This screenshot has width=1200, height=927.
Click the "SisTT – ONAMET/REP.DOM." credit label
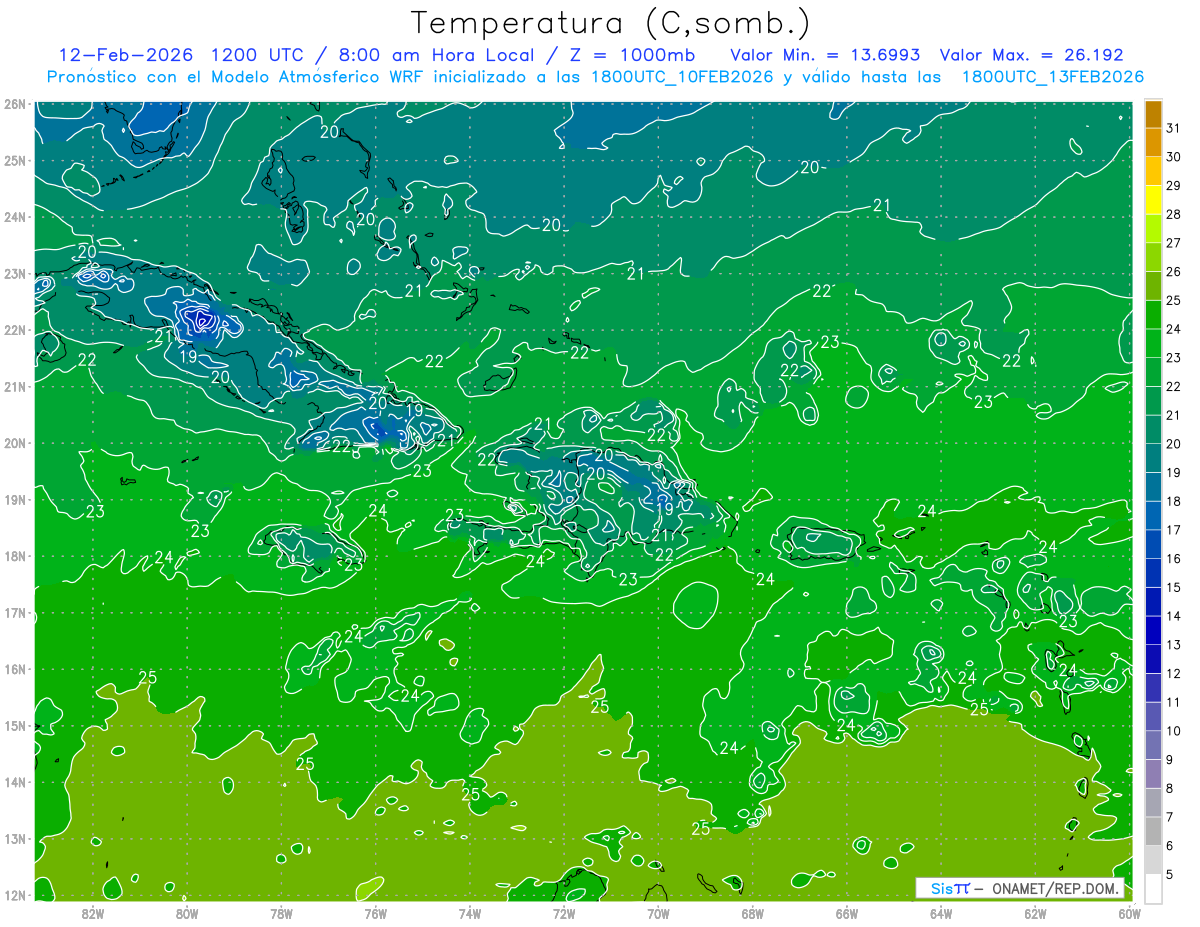pyautogui.click(x=1021, y=888)
